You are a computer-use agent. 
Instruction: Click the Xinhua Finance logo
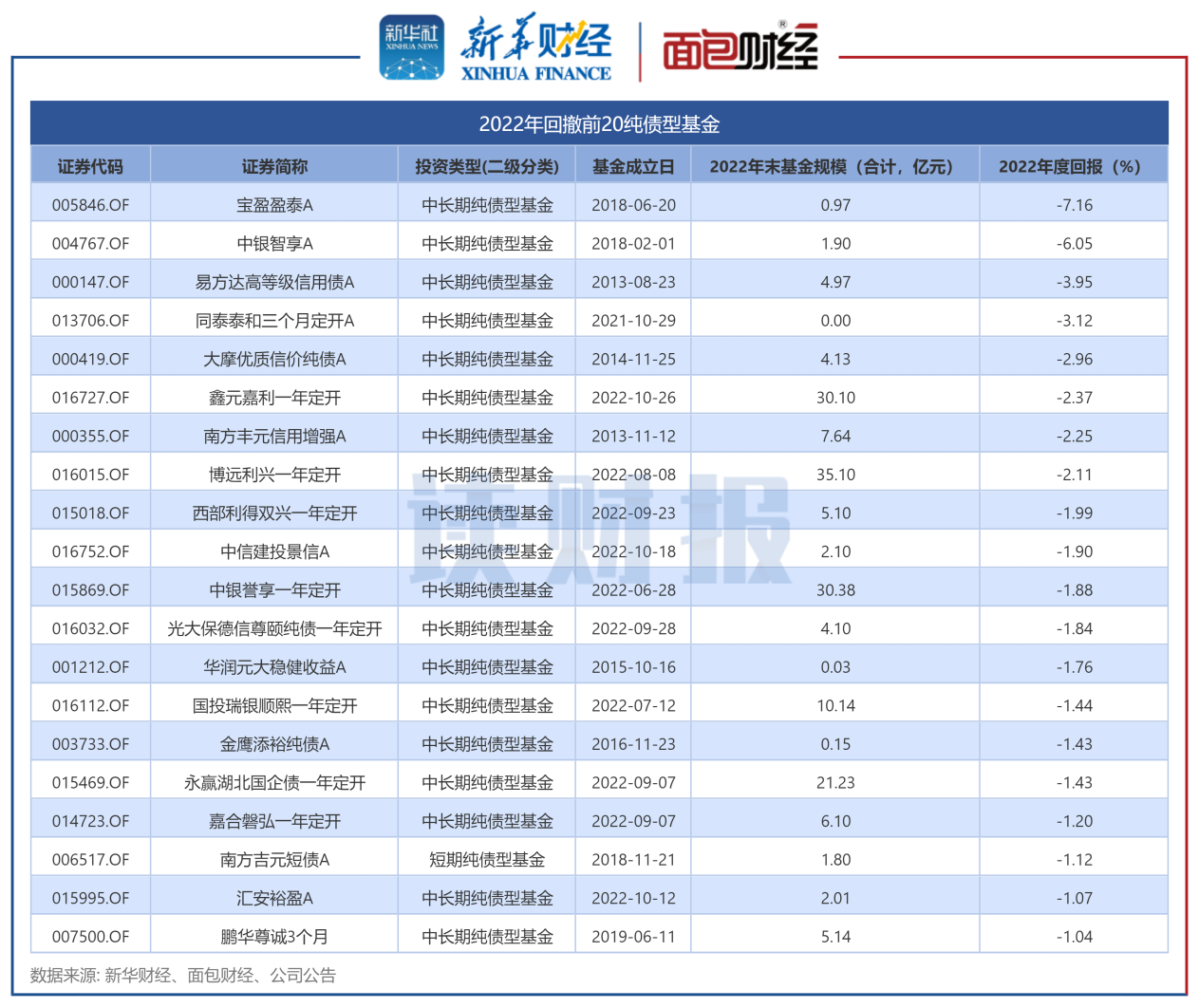pos(536,47)
